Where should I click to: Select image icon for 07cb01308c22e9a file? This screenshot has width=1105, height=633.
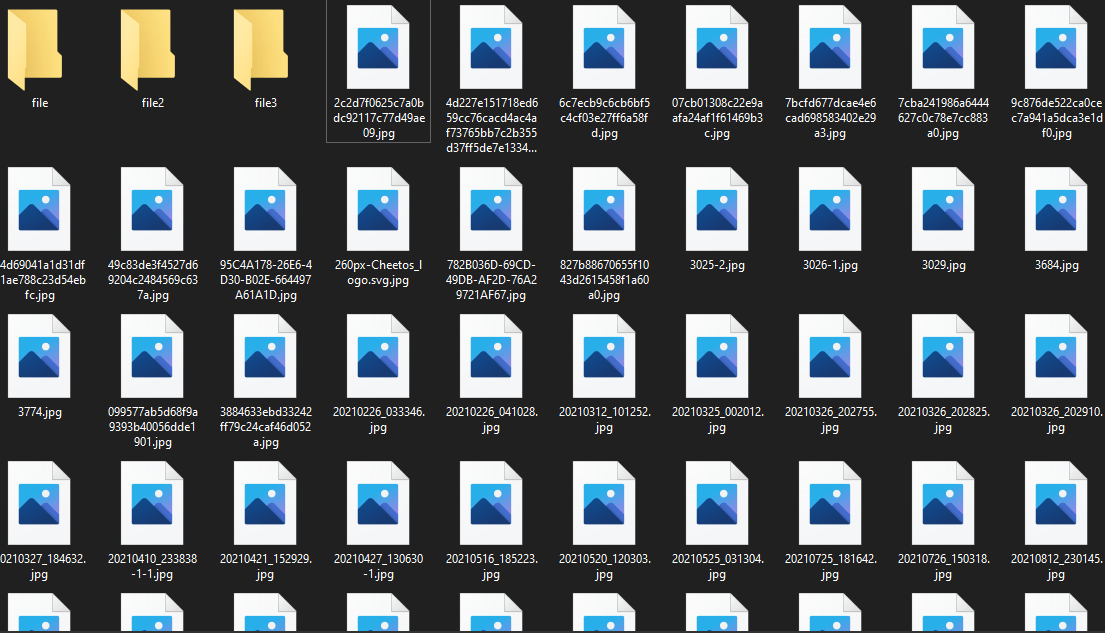tap(717, 47)
